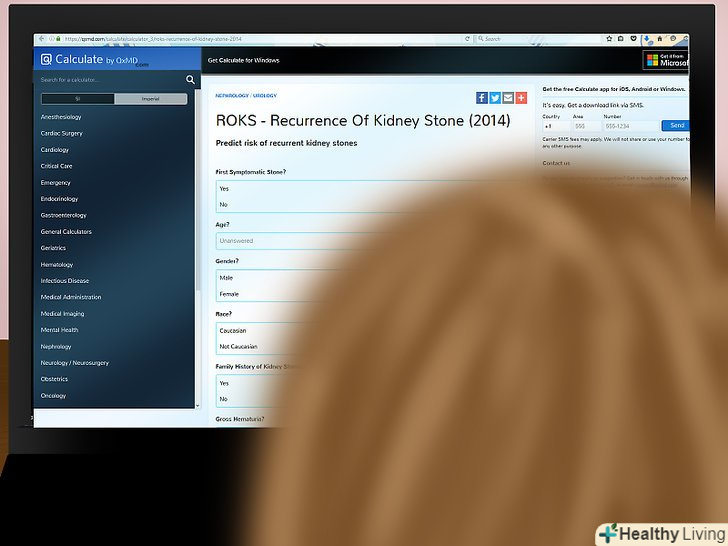The width and height of the screenshot is (728, 546).
Task: Open the Neurology / Neurosurgery category
Action: 74,363
